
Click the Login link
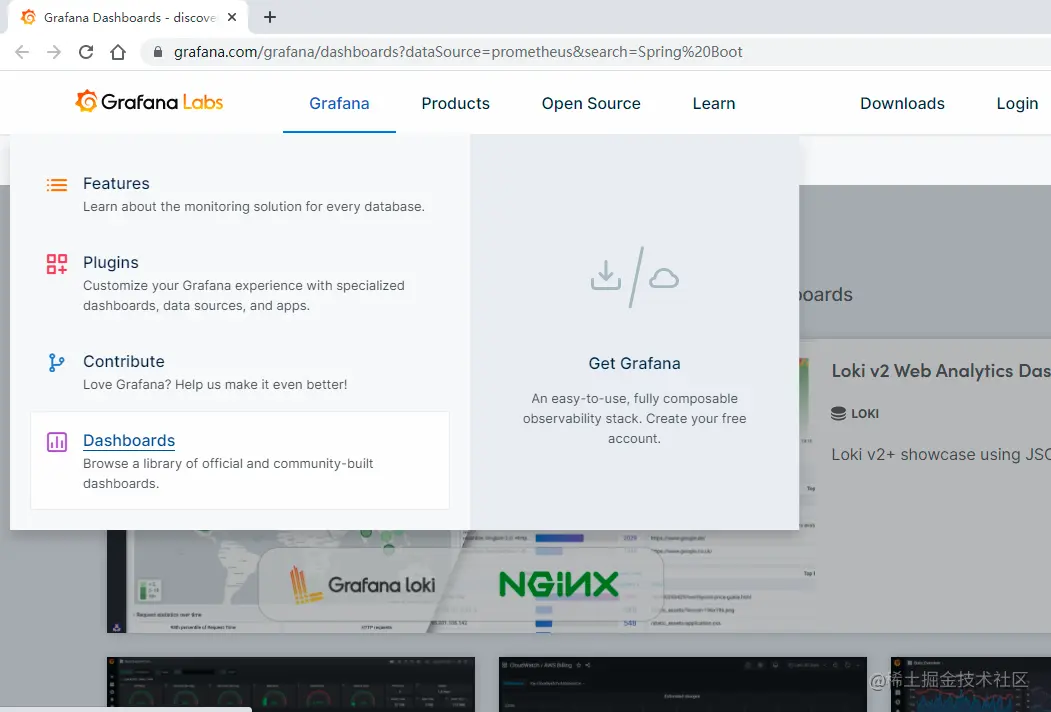click(x=1016, y=103)
